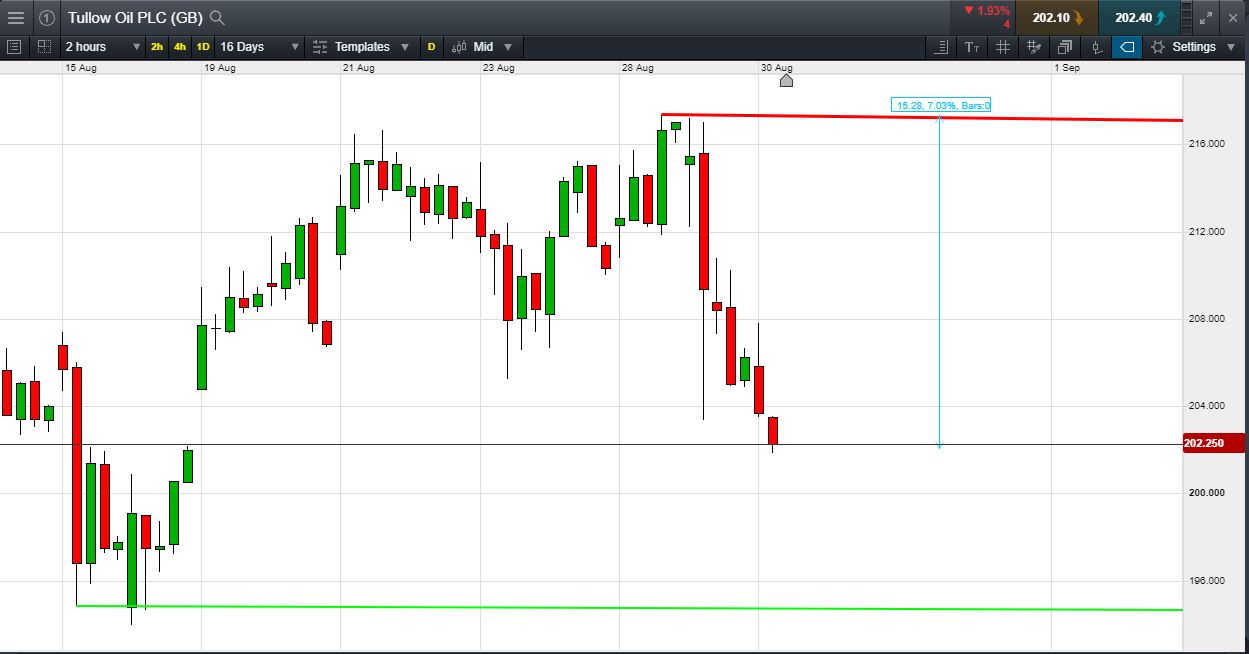The width and height of the screenshot is (1249, 654).
Task: Click the 15 Aug date label
Action: [82, 68]
